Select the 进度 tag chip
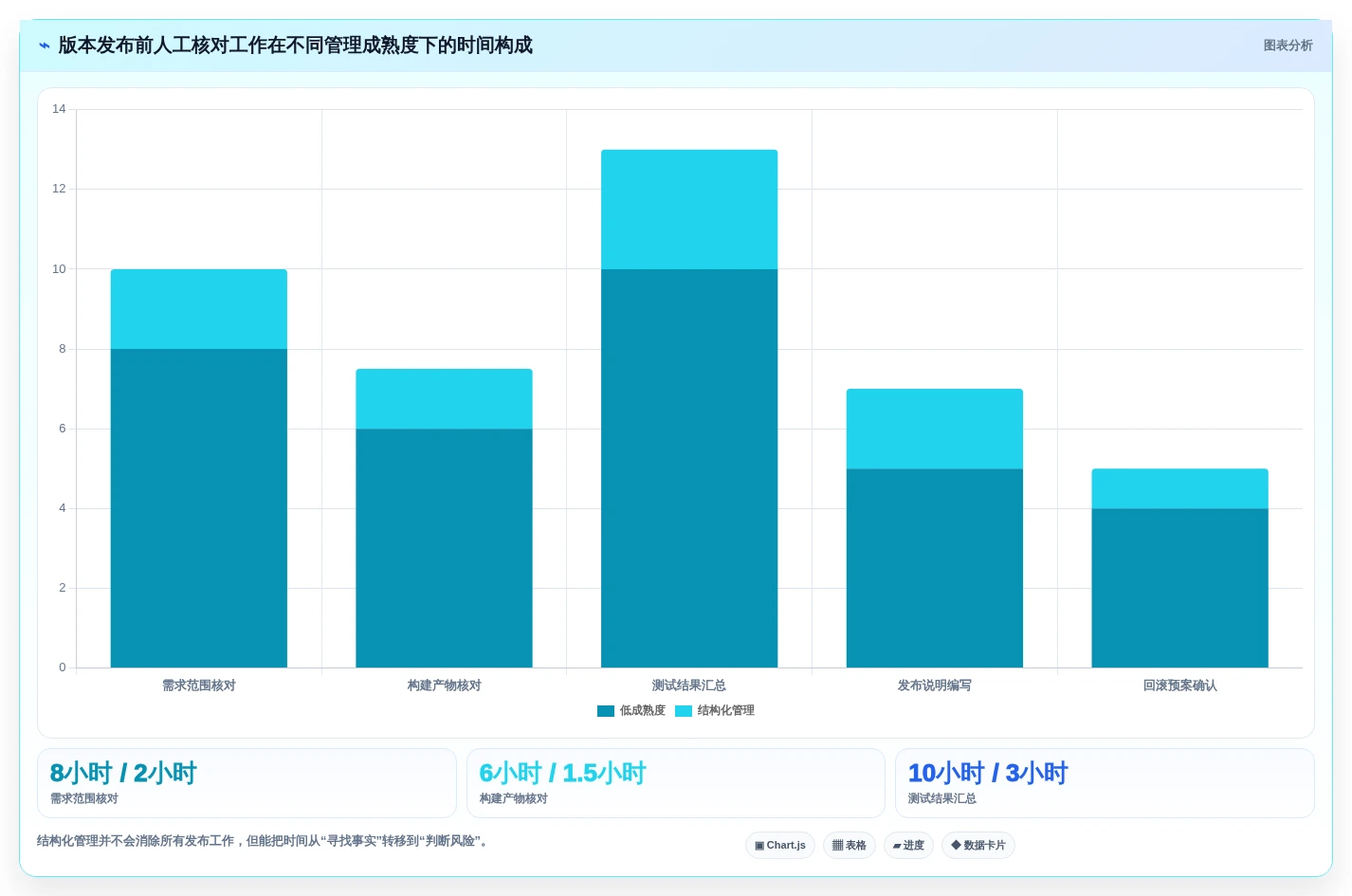The image size is (1352, 896). tap(908, 845)
